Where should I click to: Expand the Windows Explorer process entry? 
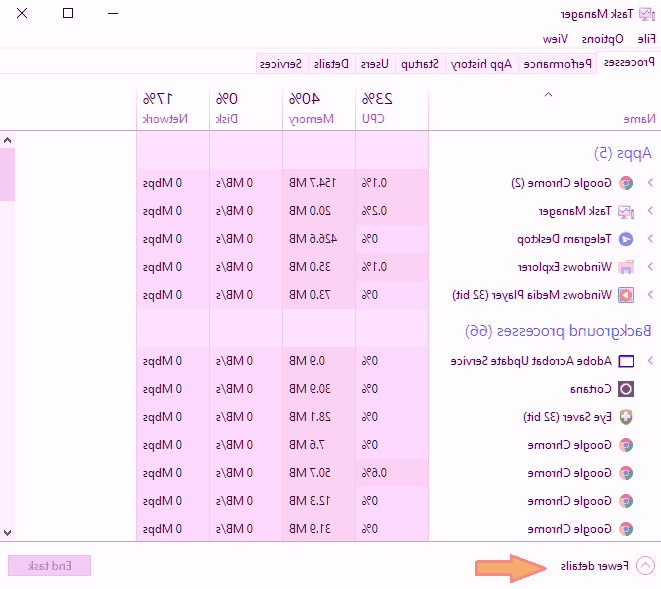point(650,267)
